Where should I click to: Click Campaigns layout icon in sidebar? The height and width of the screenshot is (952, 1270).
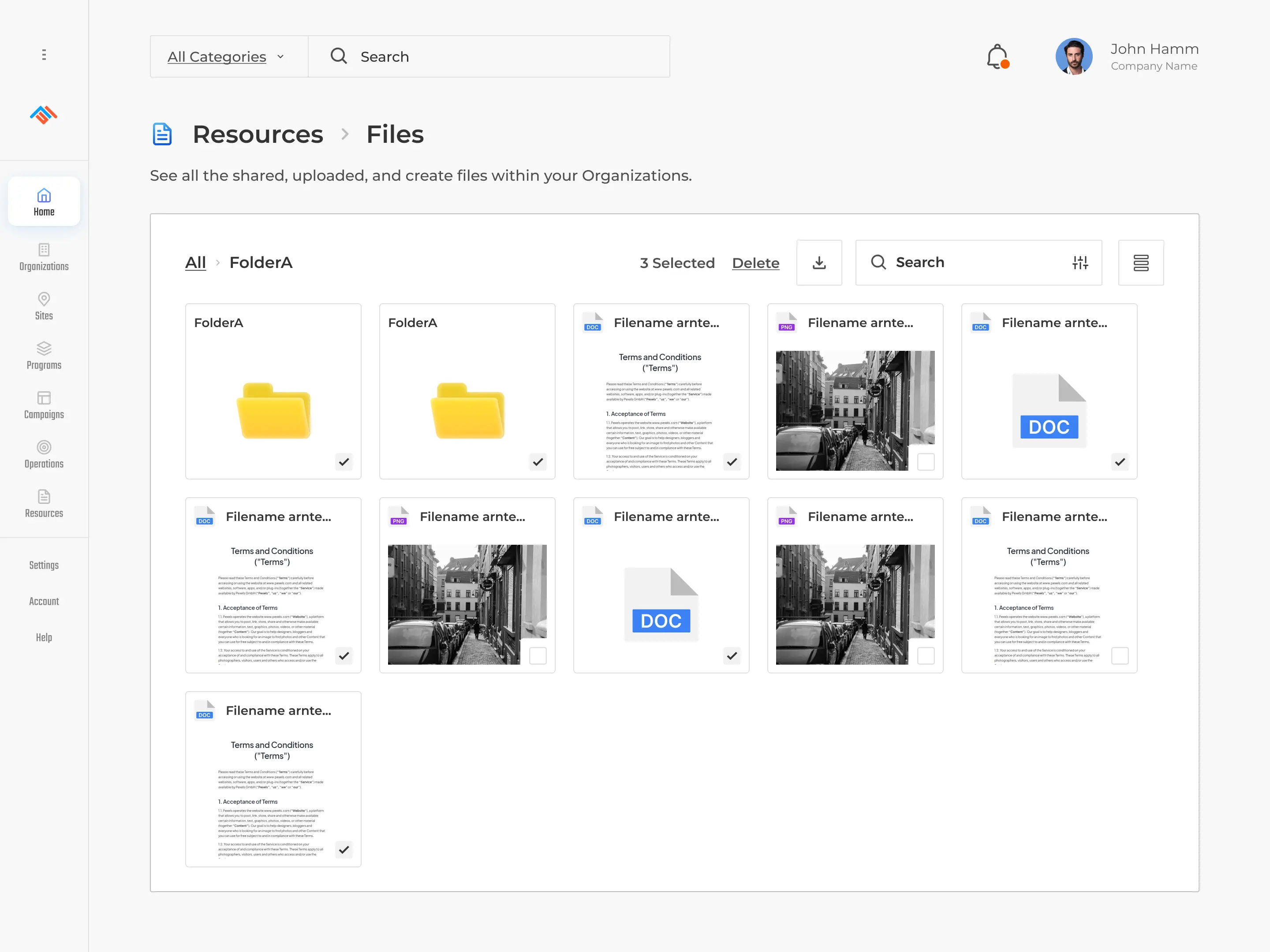coord(44,398)
